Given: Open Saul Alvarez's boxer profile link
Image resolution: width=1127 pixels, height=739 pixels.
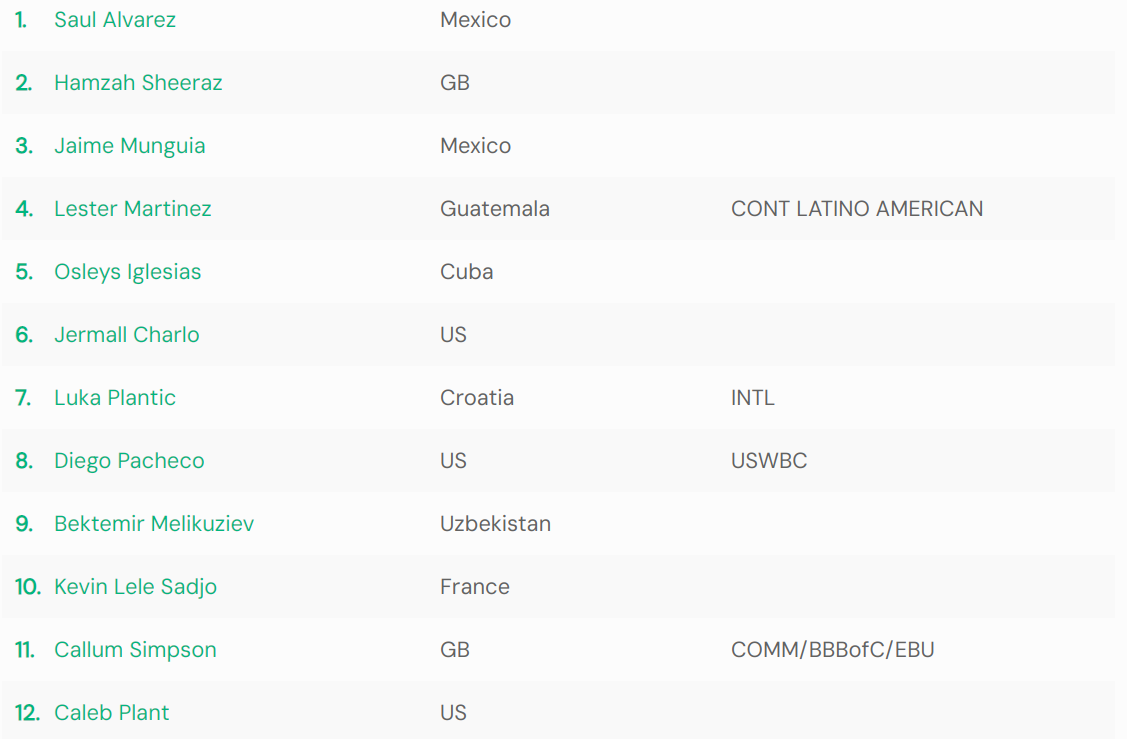Looking at the screenshot, I should coord(115,20).
